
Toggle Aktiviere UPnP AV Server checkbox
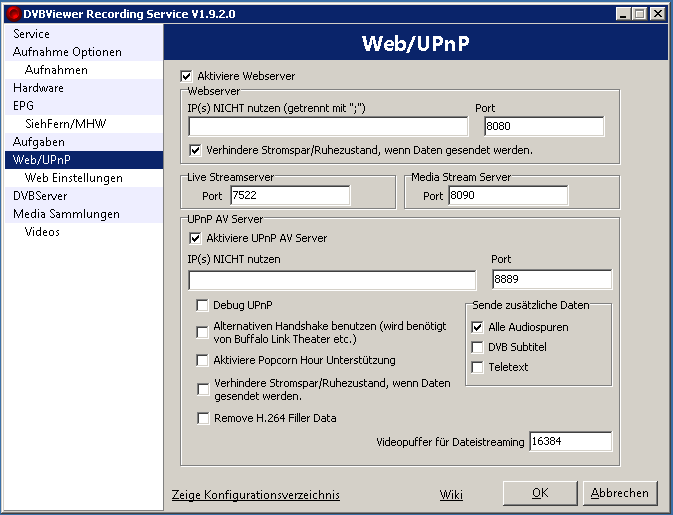(195, 238)
